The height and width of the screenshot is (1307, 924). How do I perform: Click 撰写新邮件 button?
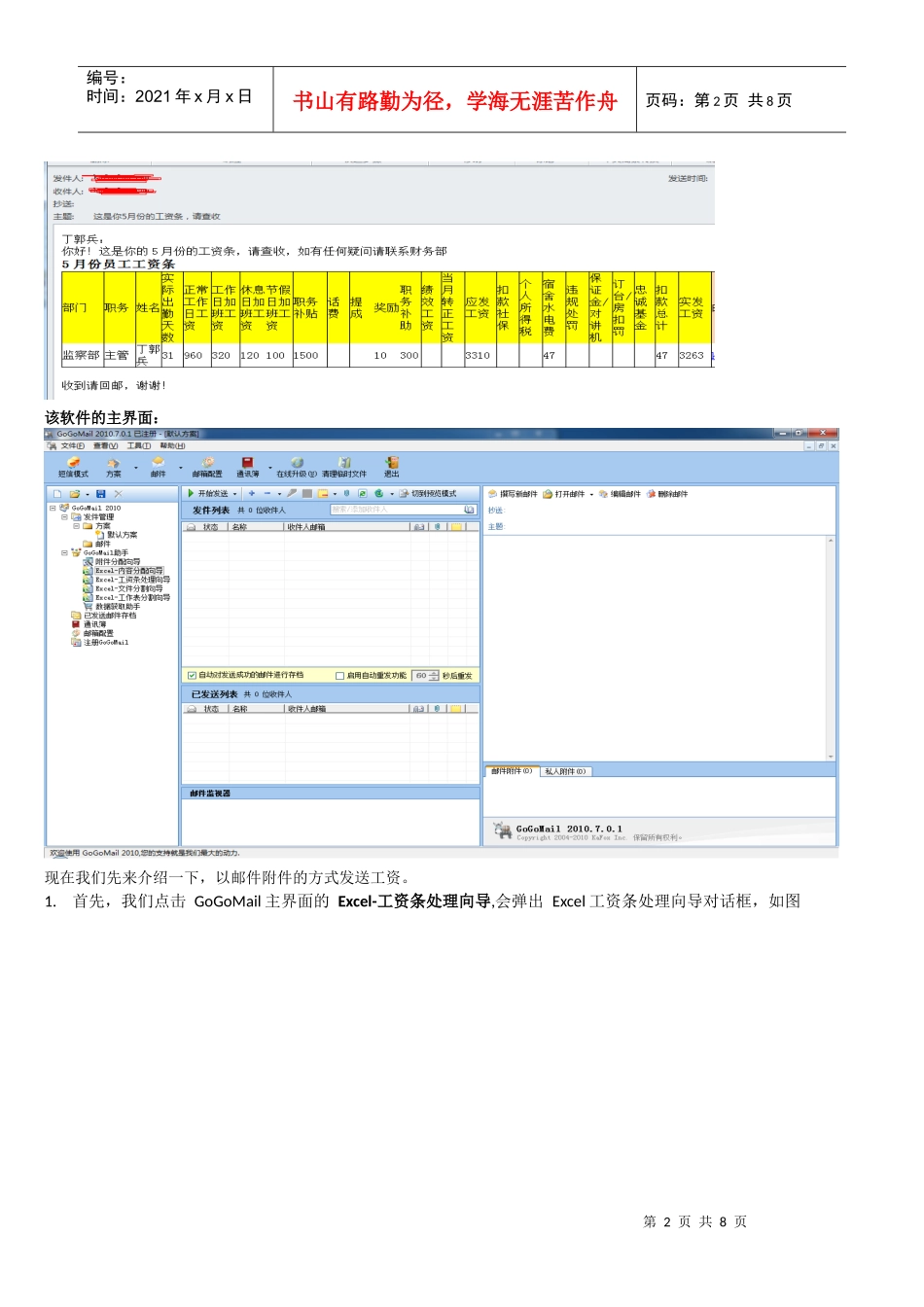(x=513, y=494)
